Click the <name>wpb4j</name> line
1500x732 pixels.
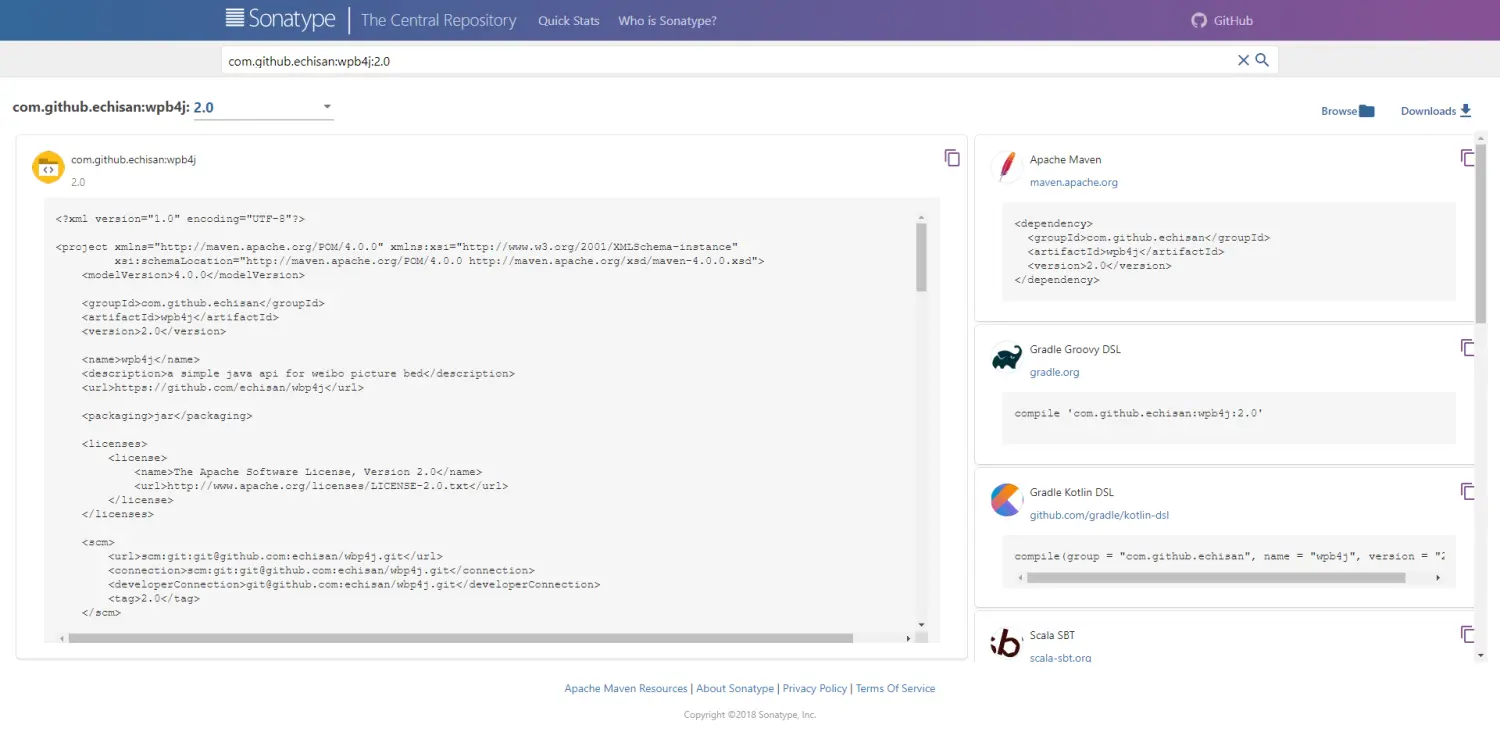point(141,359)
